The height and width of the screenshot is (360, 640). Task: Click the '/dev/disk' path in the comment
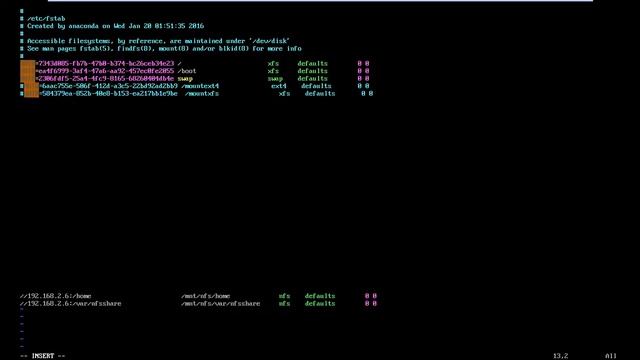point(269,41)
